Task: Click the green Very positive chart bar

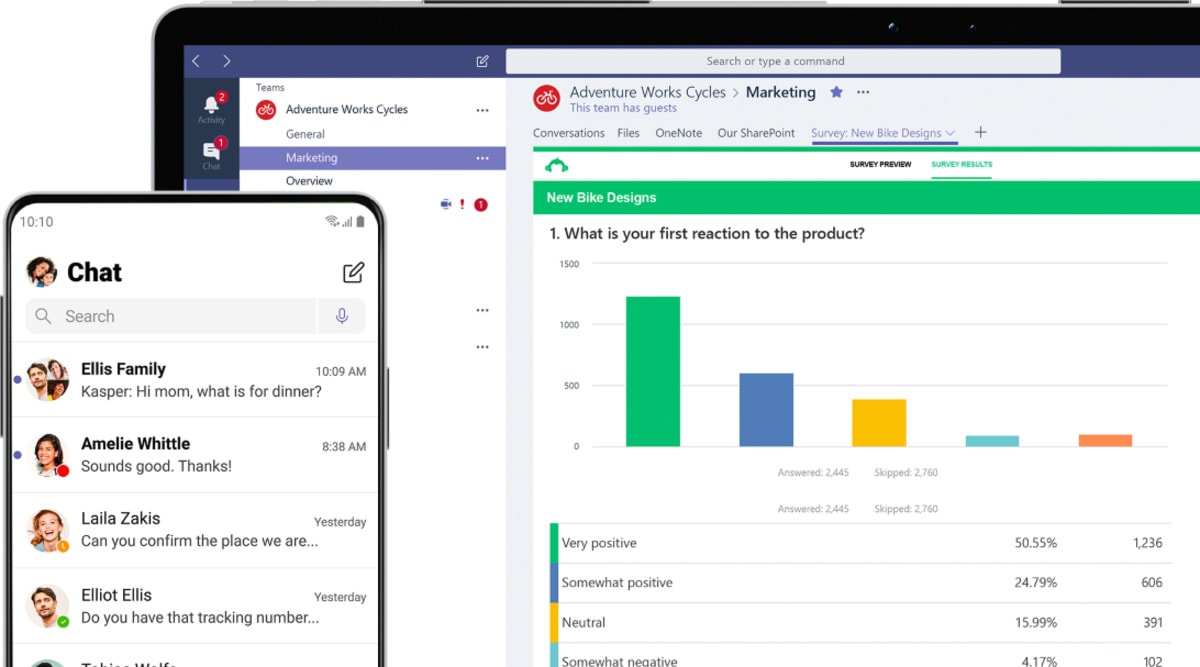Action: coord(652,371)
